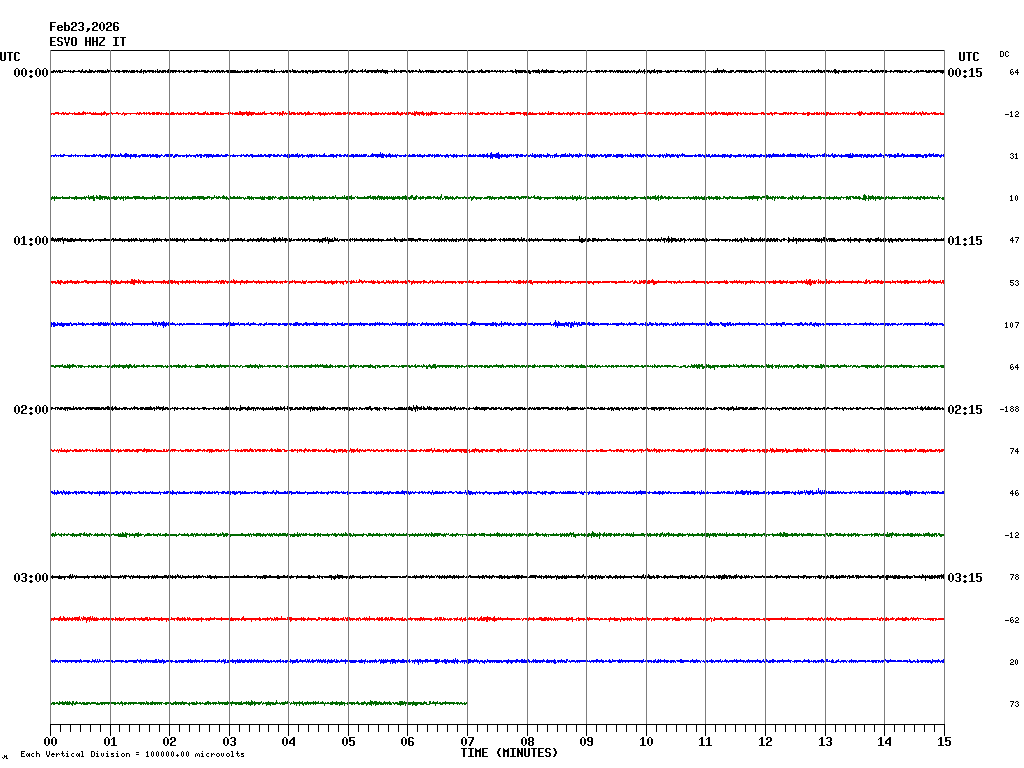
Task: Click the end of the last green trace
Action: (466, 703)
